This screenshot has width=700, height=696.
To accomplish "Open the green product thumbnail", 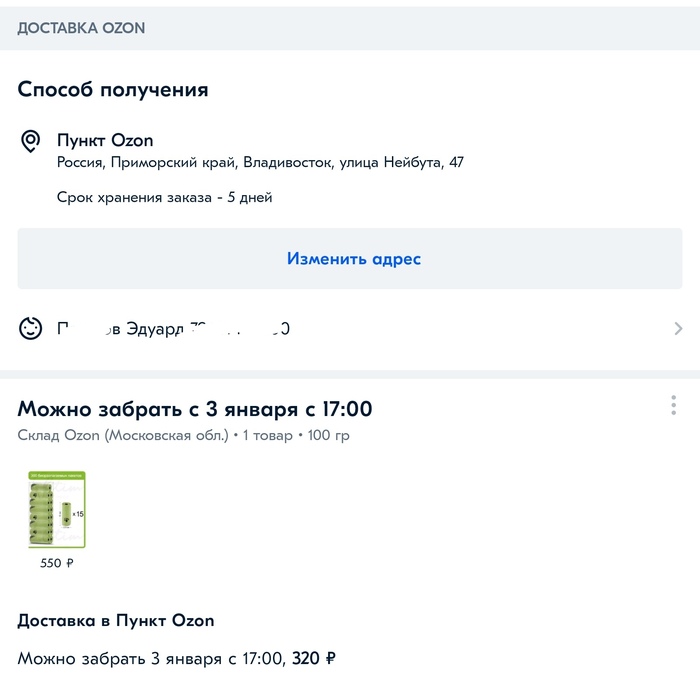I will click(57, 509).
